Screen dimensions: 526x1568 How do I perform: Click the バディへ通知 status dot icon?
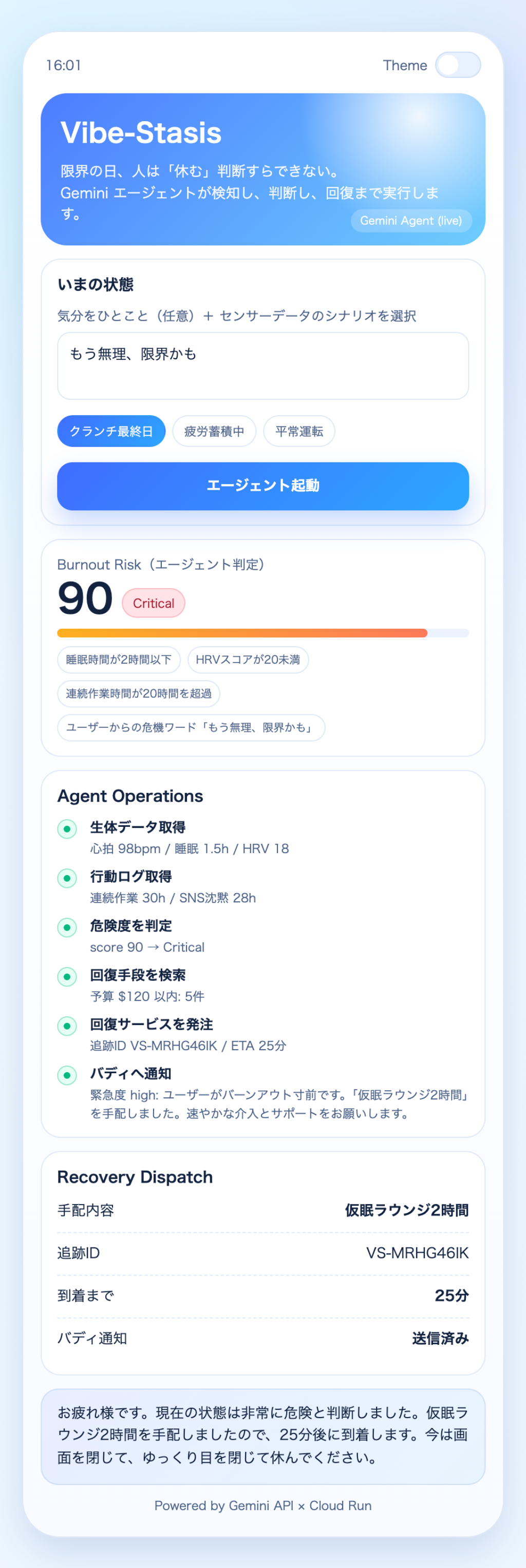pos(67,1075)
